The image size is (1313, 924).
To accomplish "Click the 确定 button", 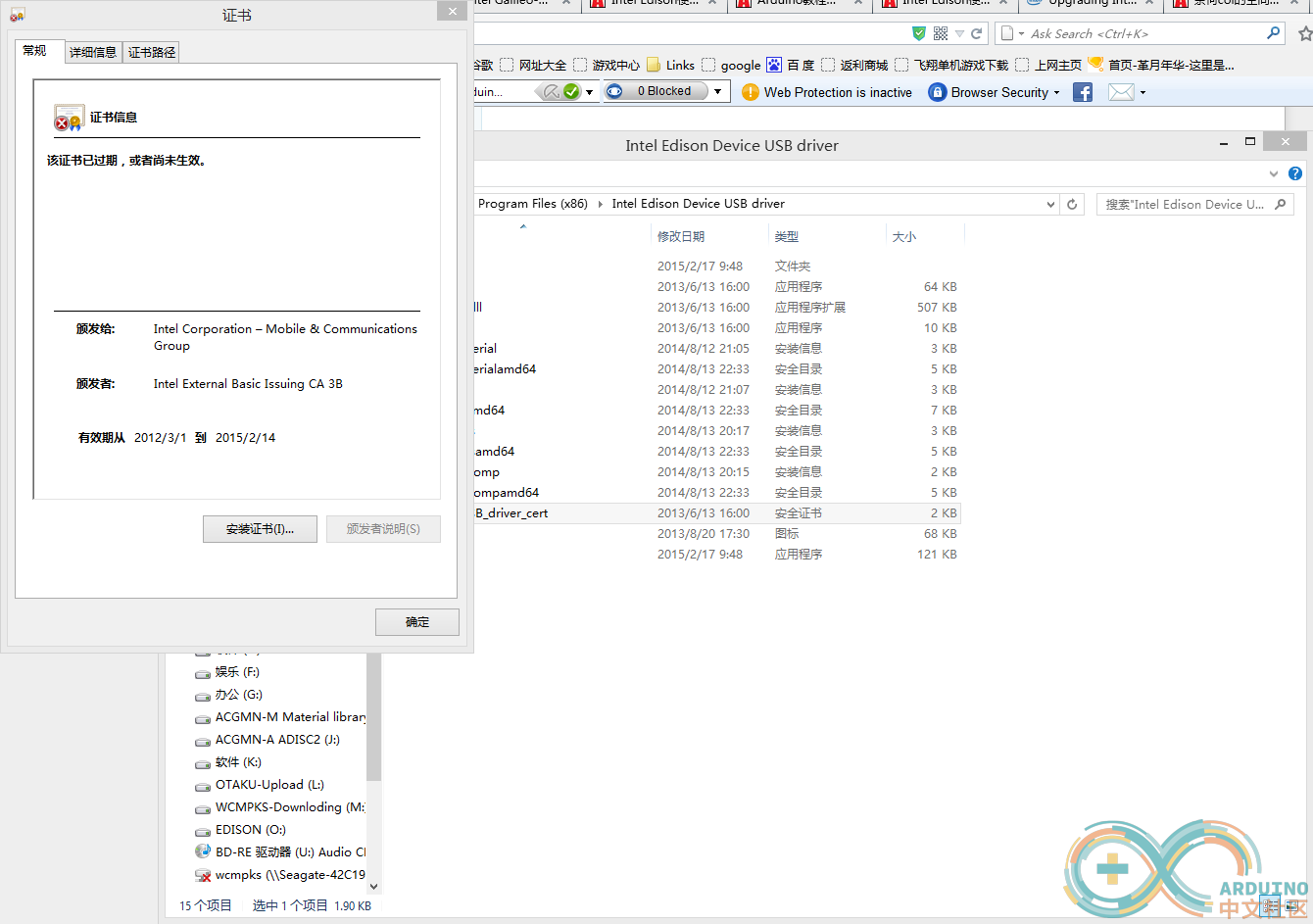I will pyautogui.click(x=417, y=622).
